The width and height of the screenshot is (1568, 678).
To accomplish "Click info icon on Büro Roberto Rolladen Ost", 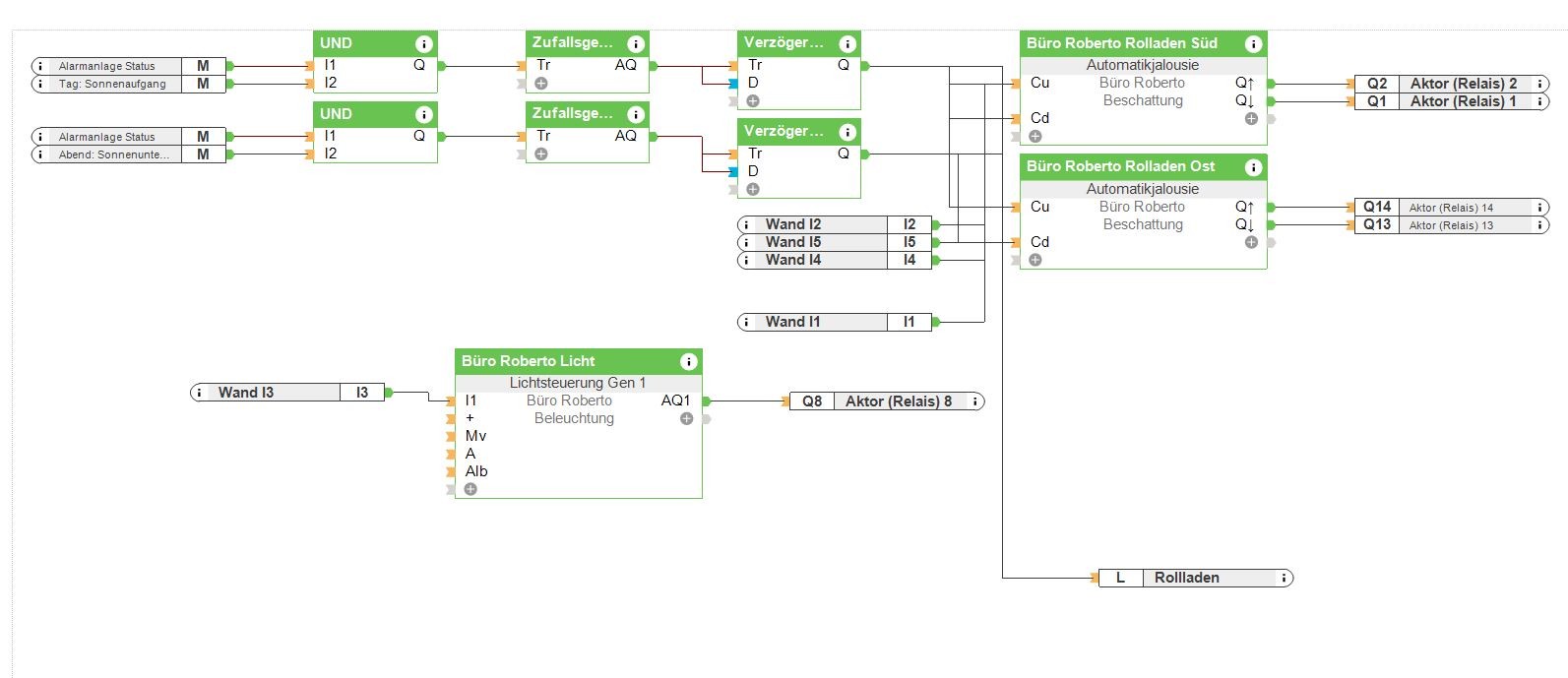I will (x=1253, y=167).
